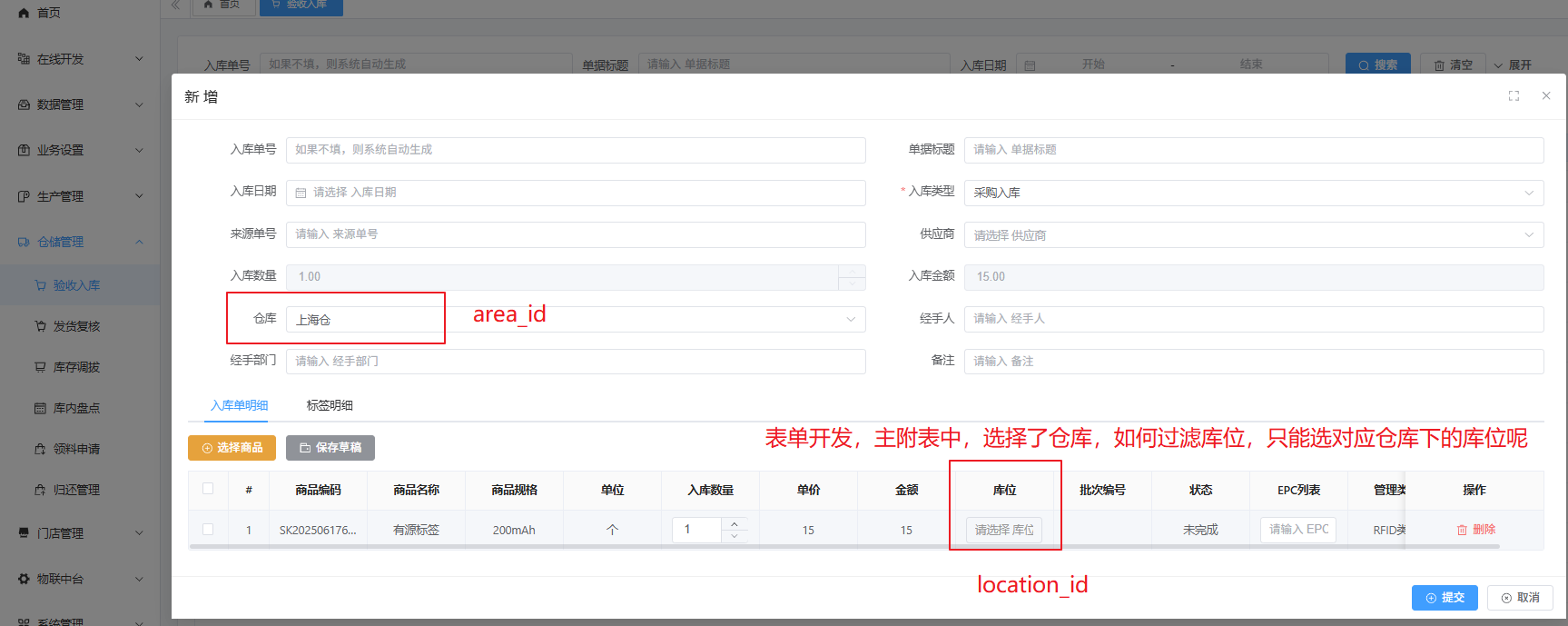Click the 经手部门 input field
The image size is (1568, 626).
(x=576, y=362)
